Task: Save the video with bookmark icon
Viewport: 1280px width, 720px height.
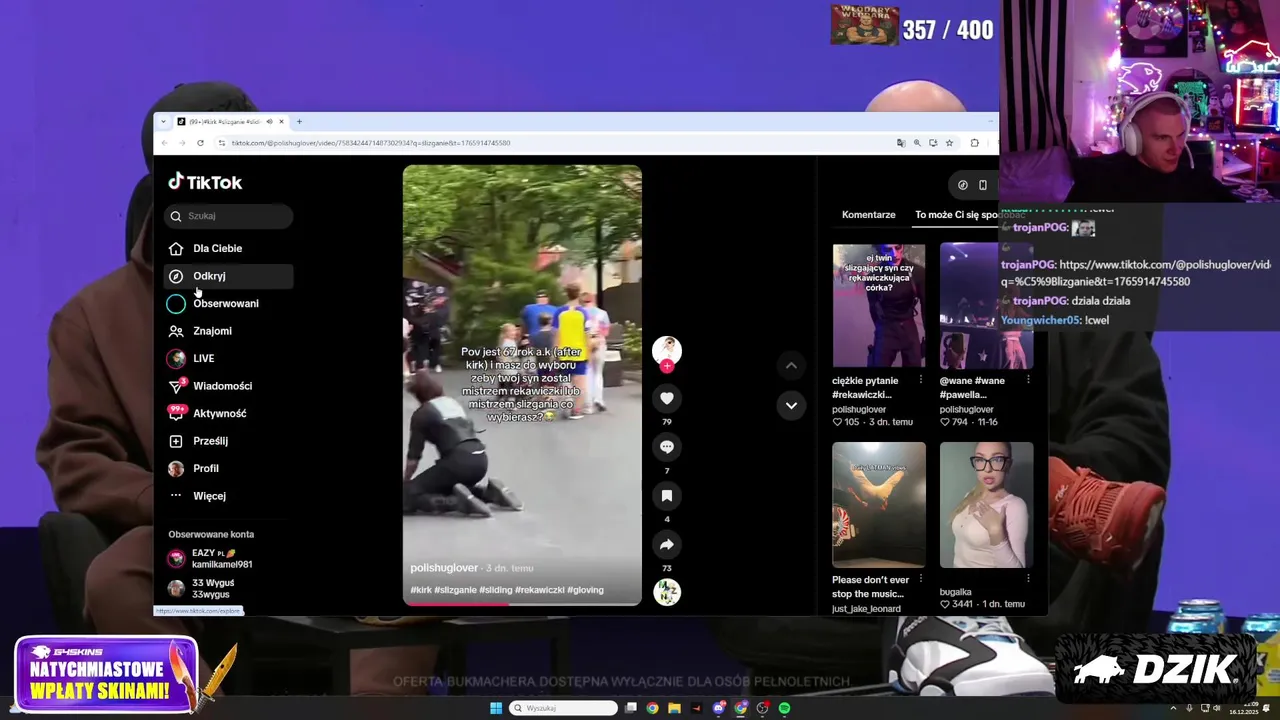Action: (x=667, y=496)
